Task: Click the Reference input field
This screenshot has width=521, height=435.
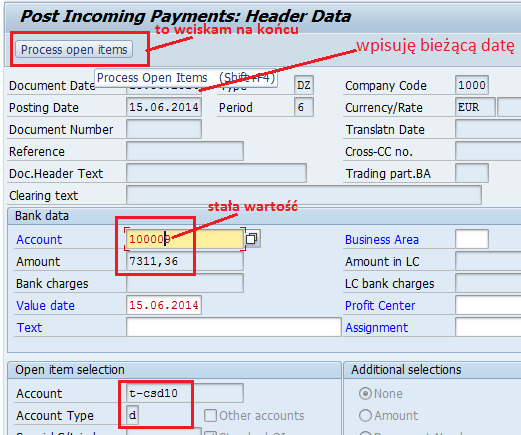Action: point(185,151)
